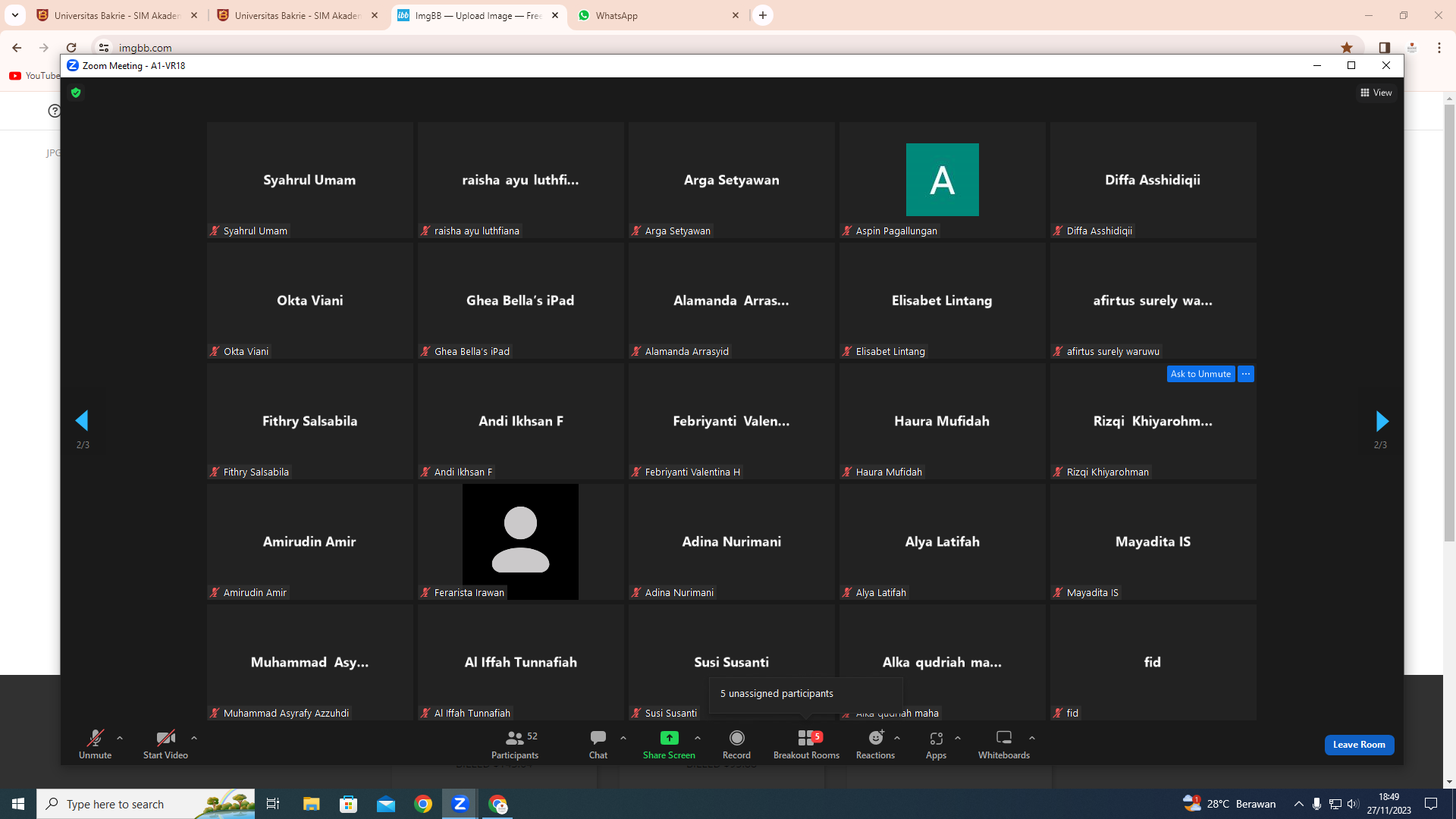Close the WhatsApp tab

735,15
